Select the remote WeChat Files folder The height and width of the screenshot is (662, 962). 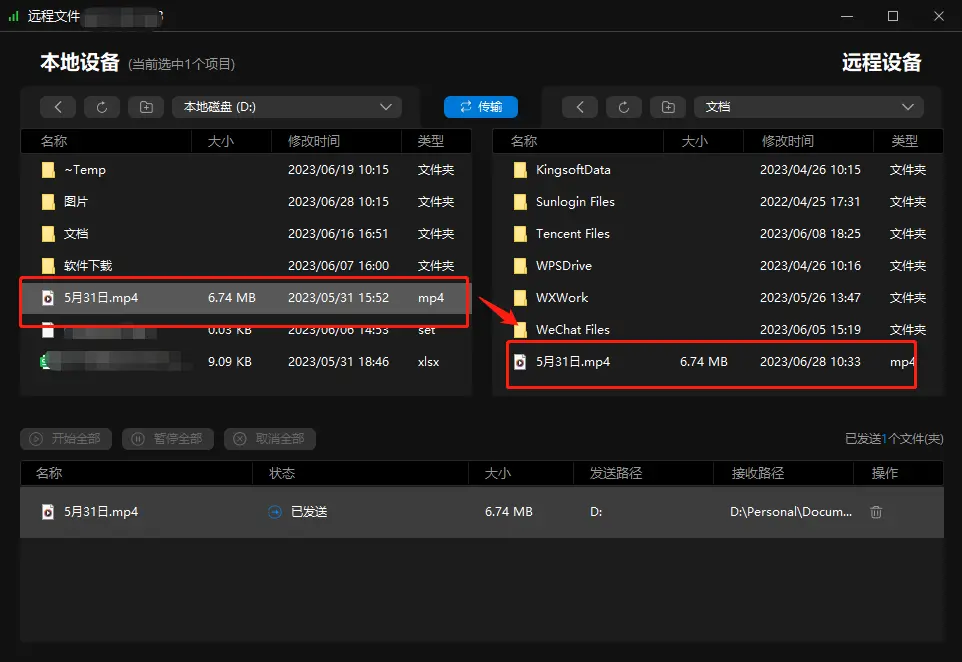(x=717, y=329)
